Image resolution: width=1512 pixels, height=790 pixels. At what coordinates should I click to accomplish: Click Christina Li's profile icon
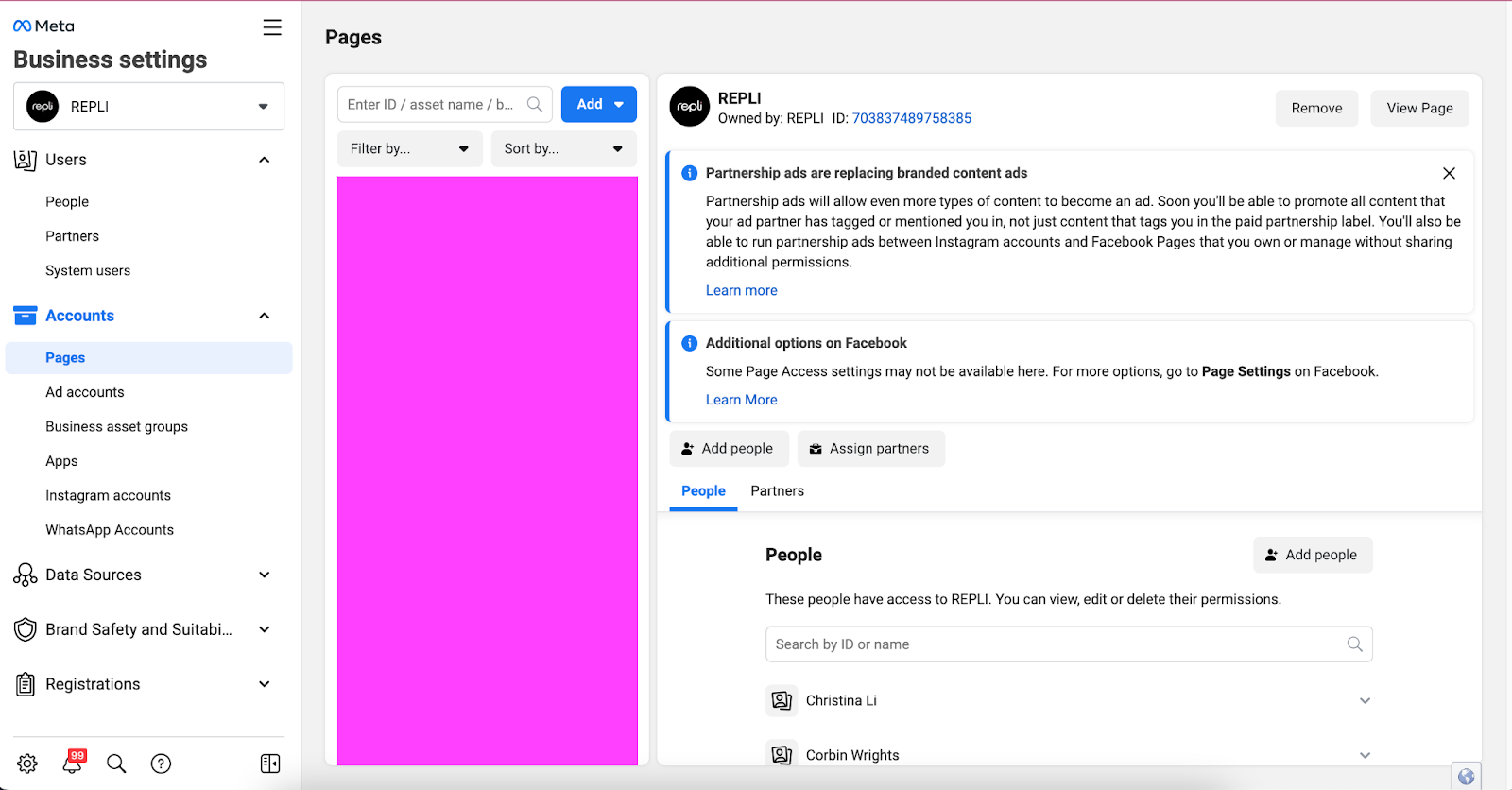pos(782,700)
